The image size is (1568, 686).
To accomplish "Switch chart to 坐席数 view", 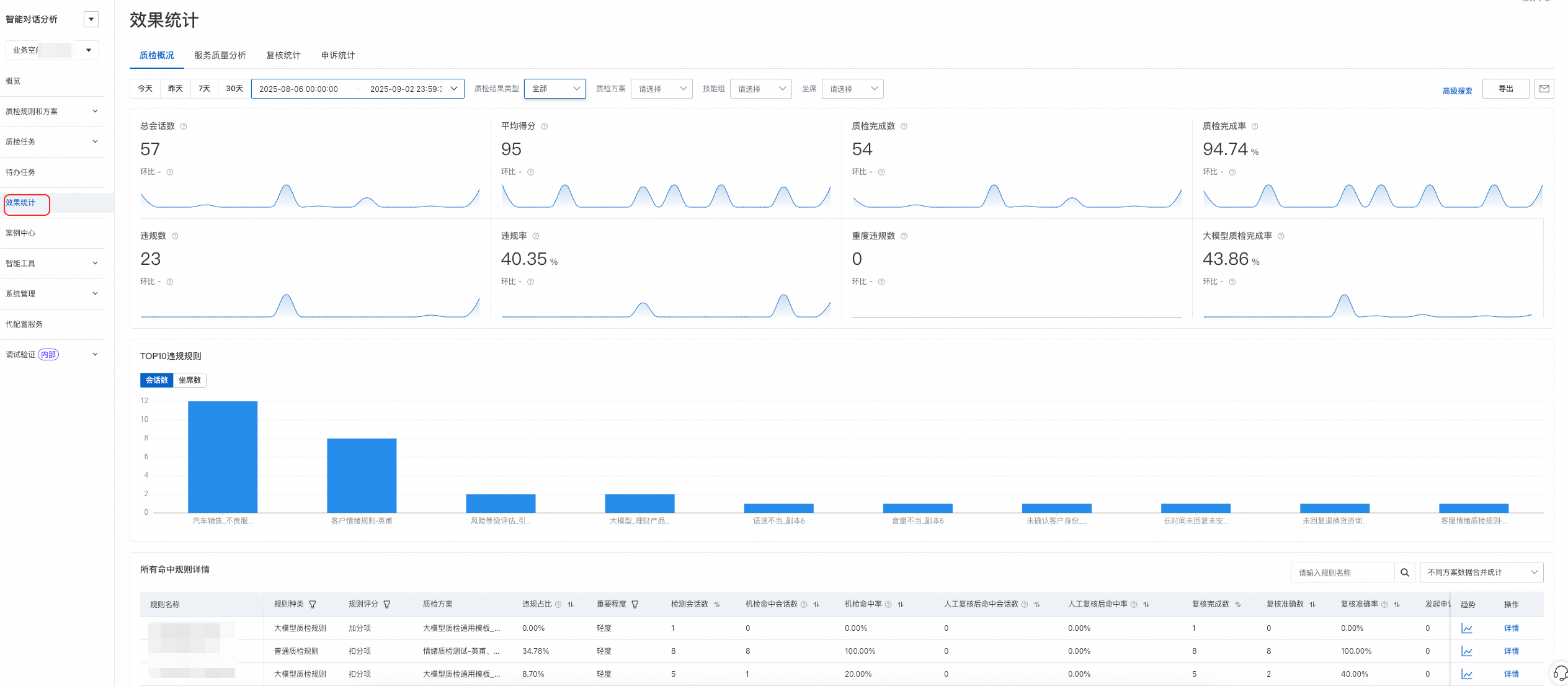I will tap(190, 380).
